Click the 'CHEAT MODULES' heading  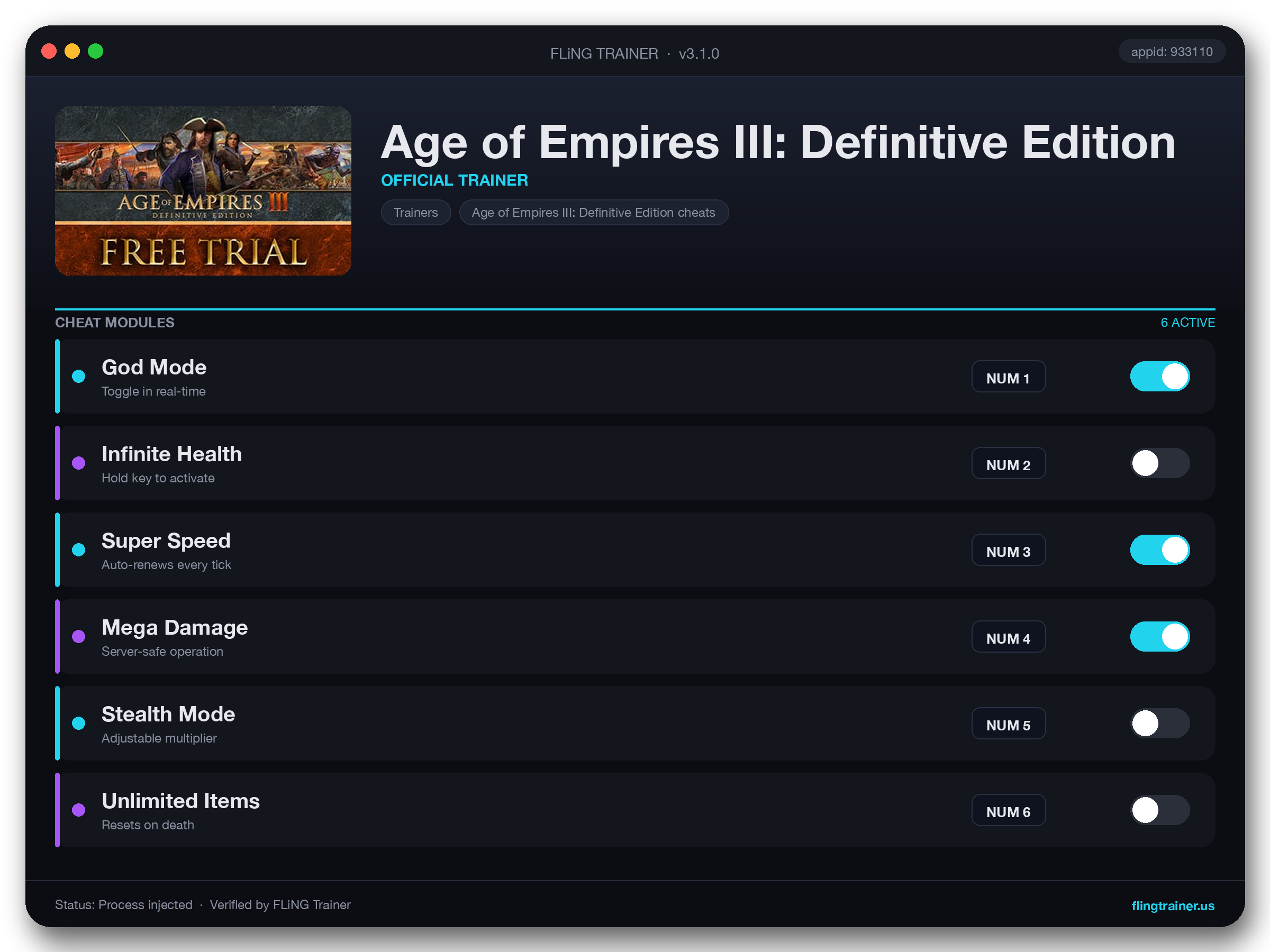tap(115, 323)
